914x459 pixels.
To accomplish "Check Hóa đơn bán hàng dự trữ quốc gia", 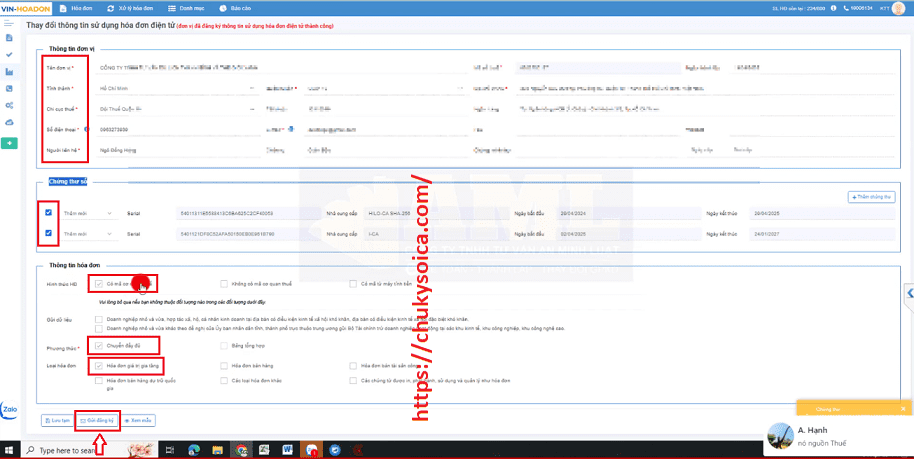I will tap(99, 381).
